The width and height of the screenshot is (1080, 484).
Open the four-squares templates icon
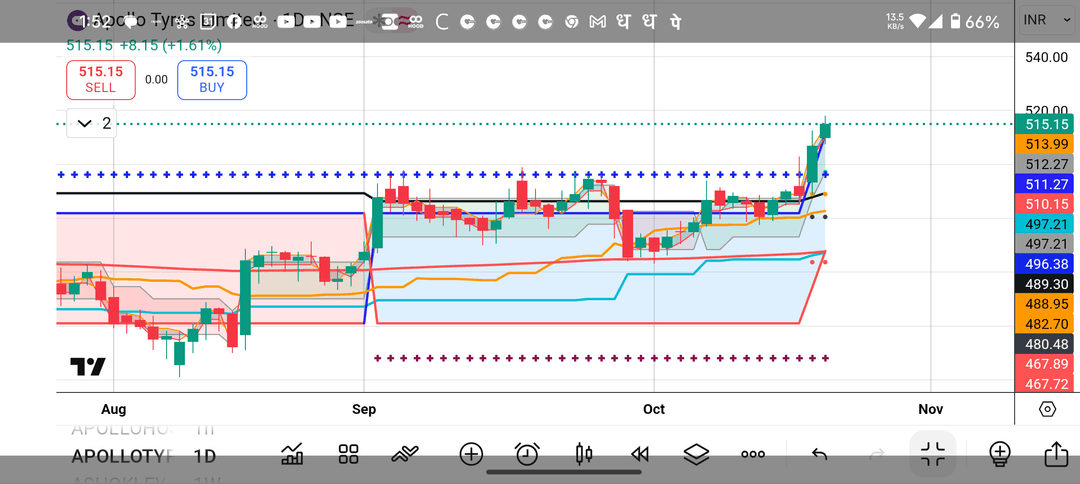point(348,455)
